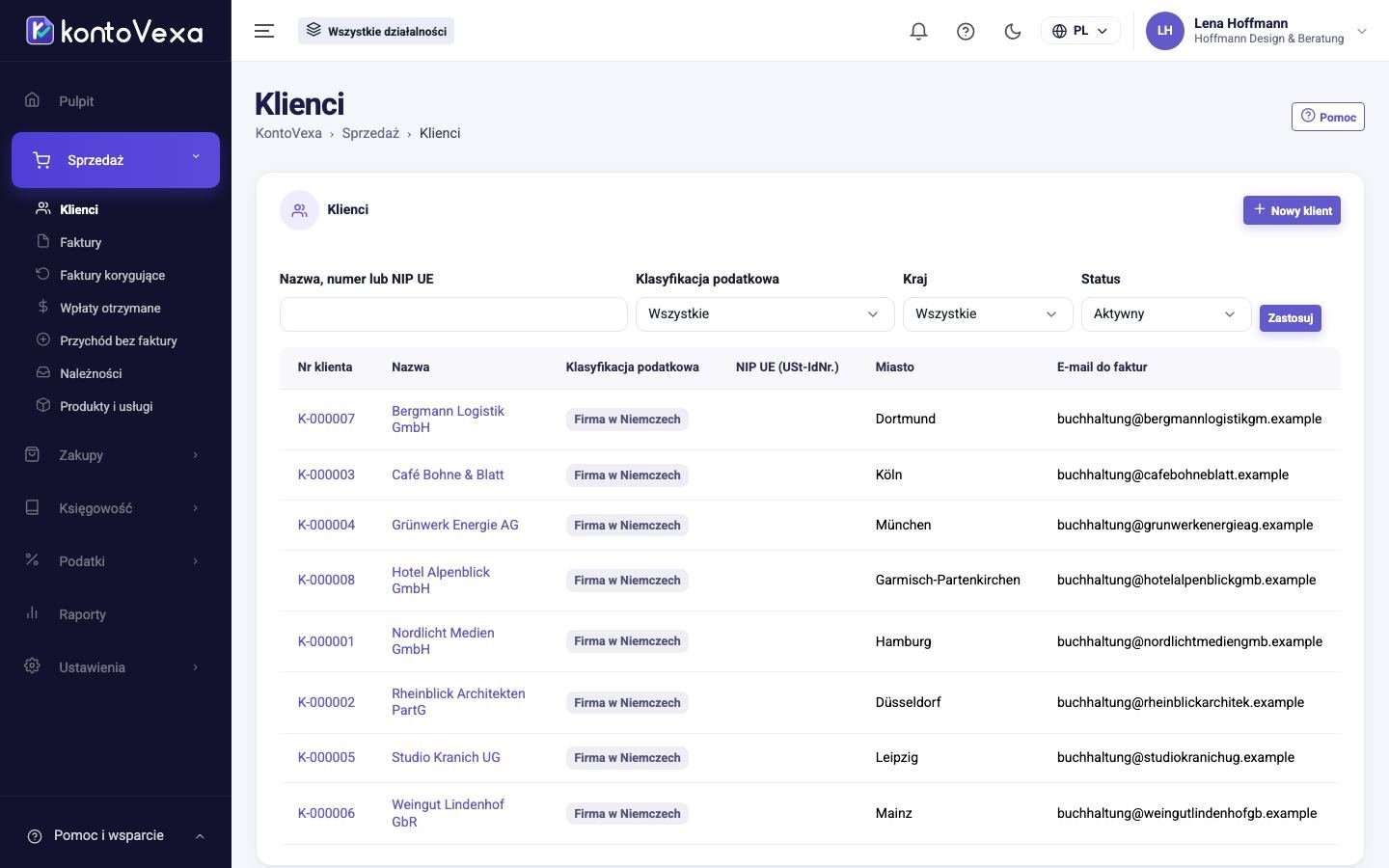The width and height of the screenshot is (1389, 868).
Task: Click the Zastosuj filter button
Action: (x=1290, y=317)
